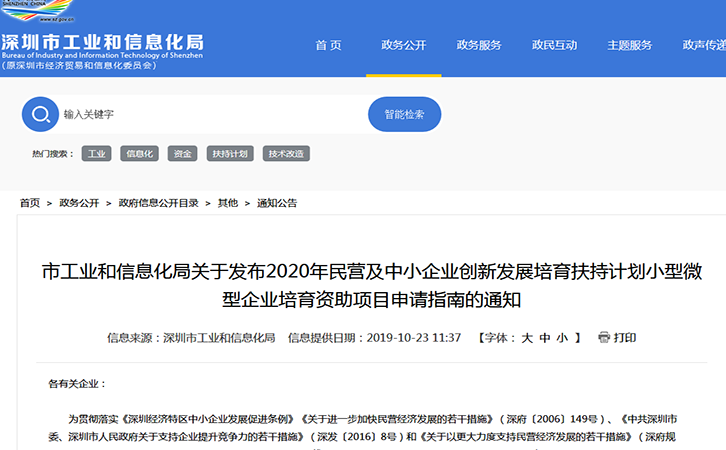Switch to the 政民互动 tab
Screen dimensions: 726x450
click(554, 45)
